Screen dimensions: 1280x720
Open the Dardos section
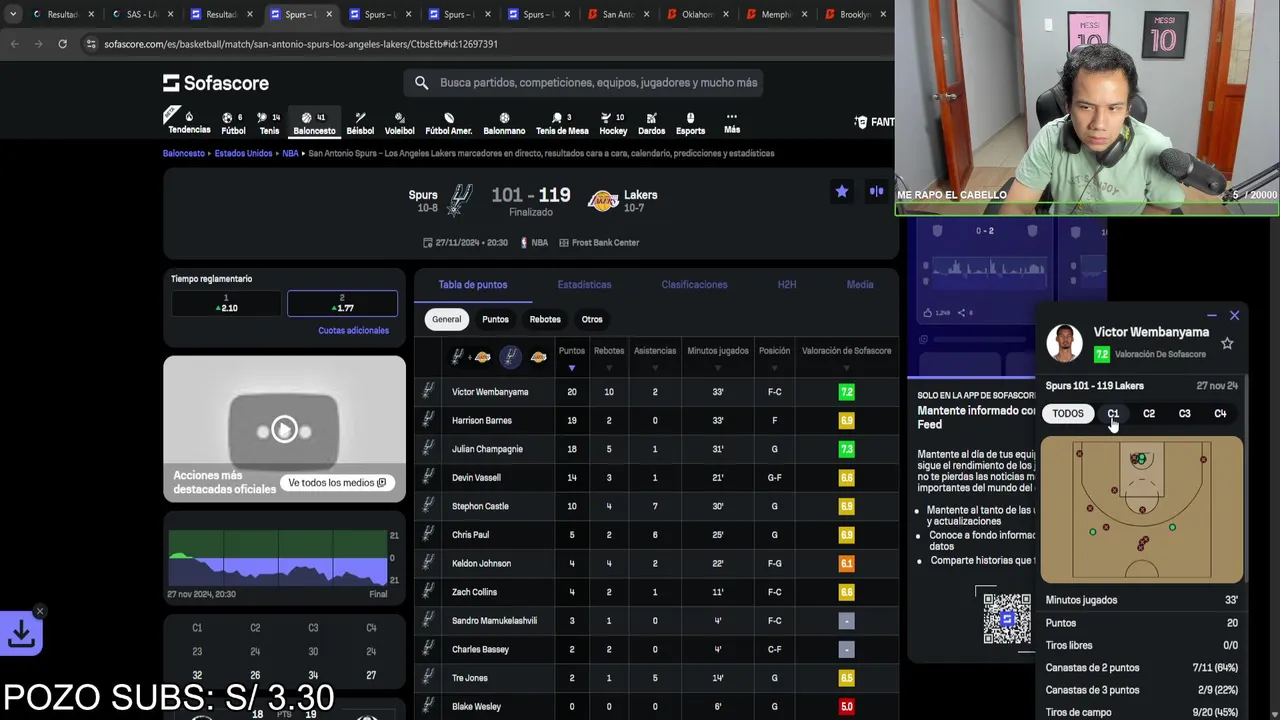coord(651,123)
